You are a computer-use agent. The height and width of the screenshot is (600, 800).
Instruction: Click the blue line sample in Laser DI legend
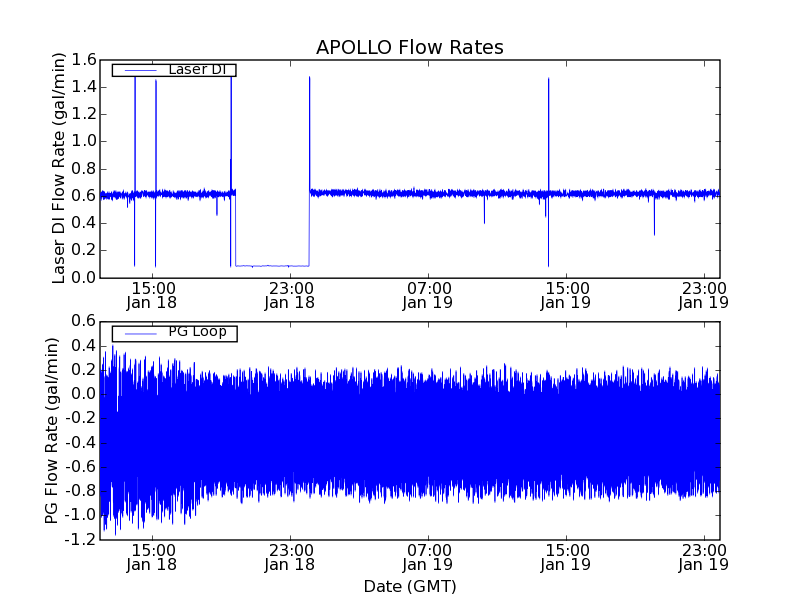(x=140, y=70)
